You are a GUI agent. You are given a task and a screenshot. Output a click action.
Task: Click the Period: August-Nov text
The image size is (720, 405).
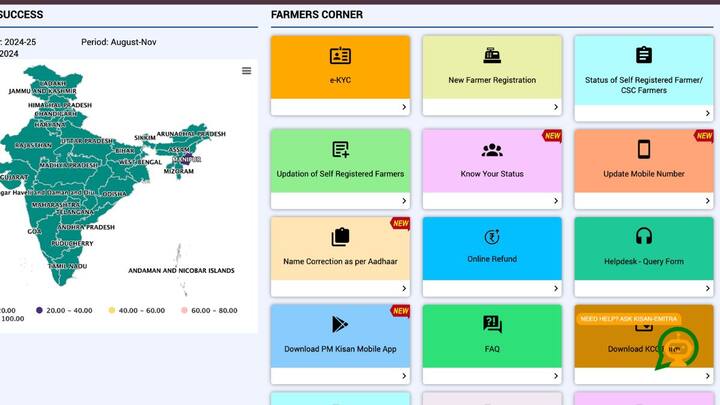pos(119,42)
